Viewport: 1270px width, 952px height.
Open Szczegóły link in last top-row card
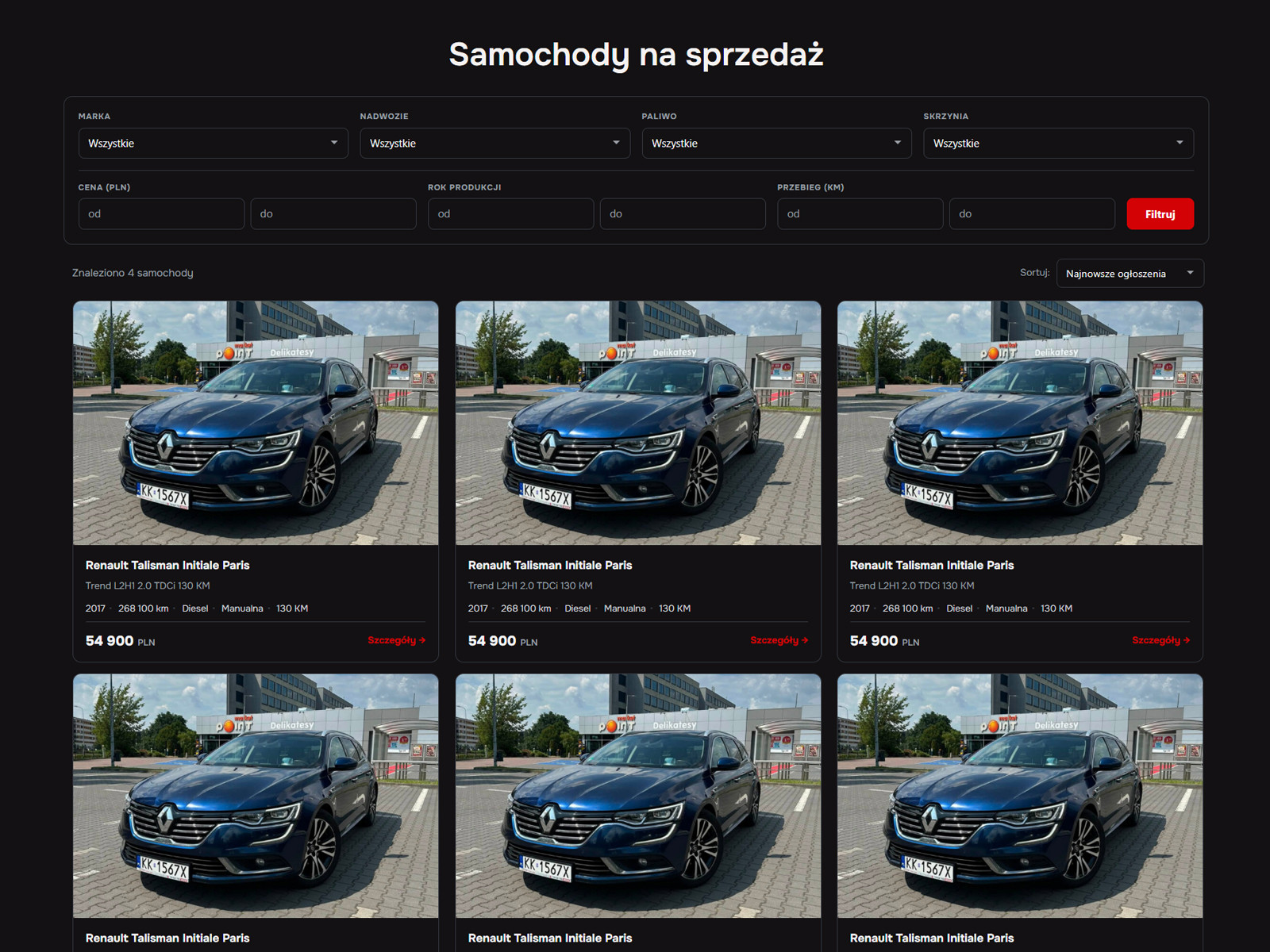pyautogui.click(x=1161, y=640)
